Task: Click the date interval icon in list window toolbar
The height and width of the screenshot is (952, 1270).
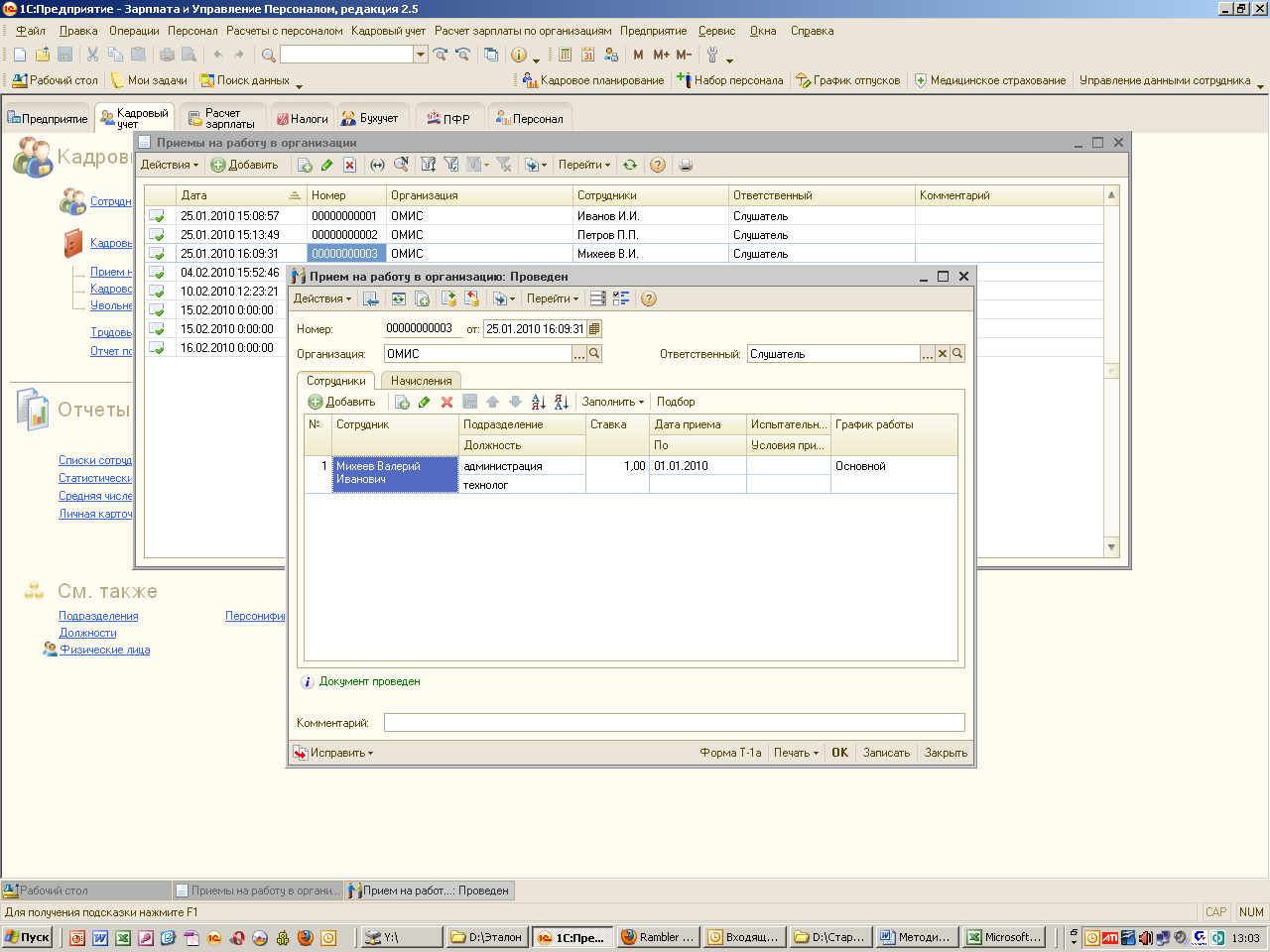Action: click(377, 165)
